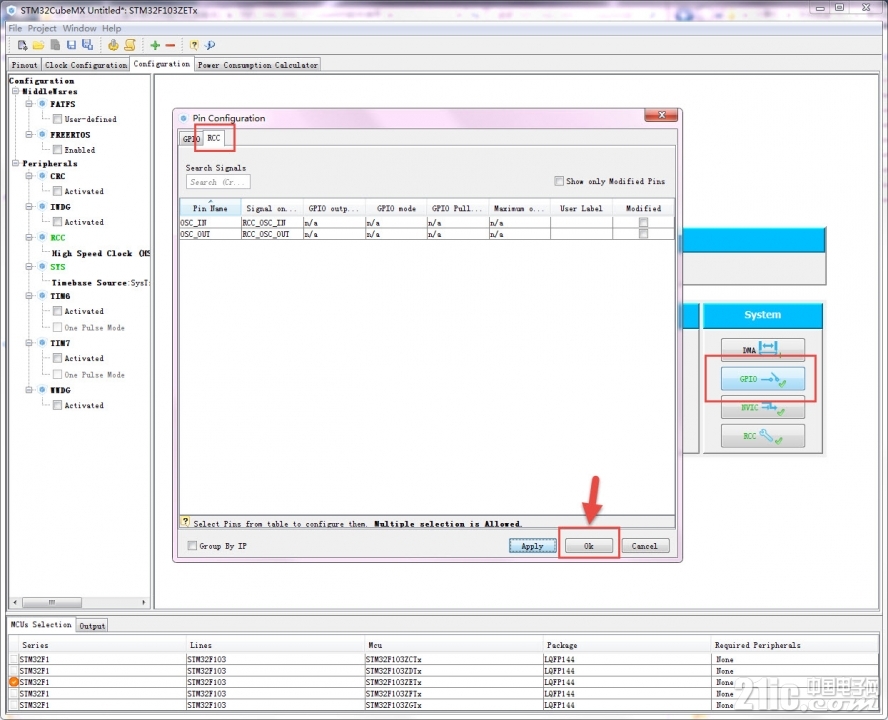Click the Save Project As icon
The image size is (888, 720).
(x=88, y=45)
